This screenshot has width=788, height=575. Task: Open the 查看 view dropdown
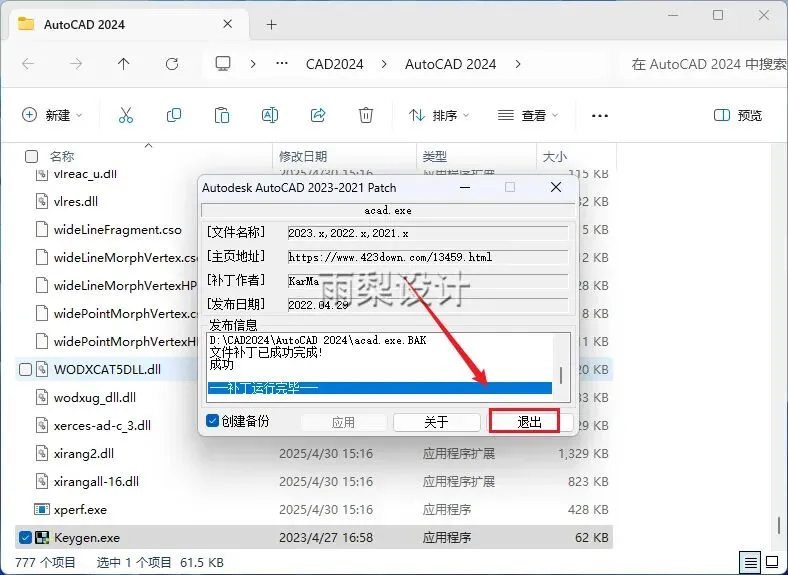528,115
